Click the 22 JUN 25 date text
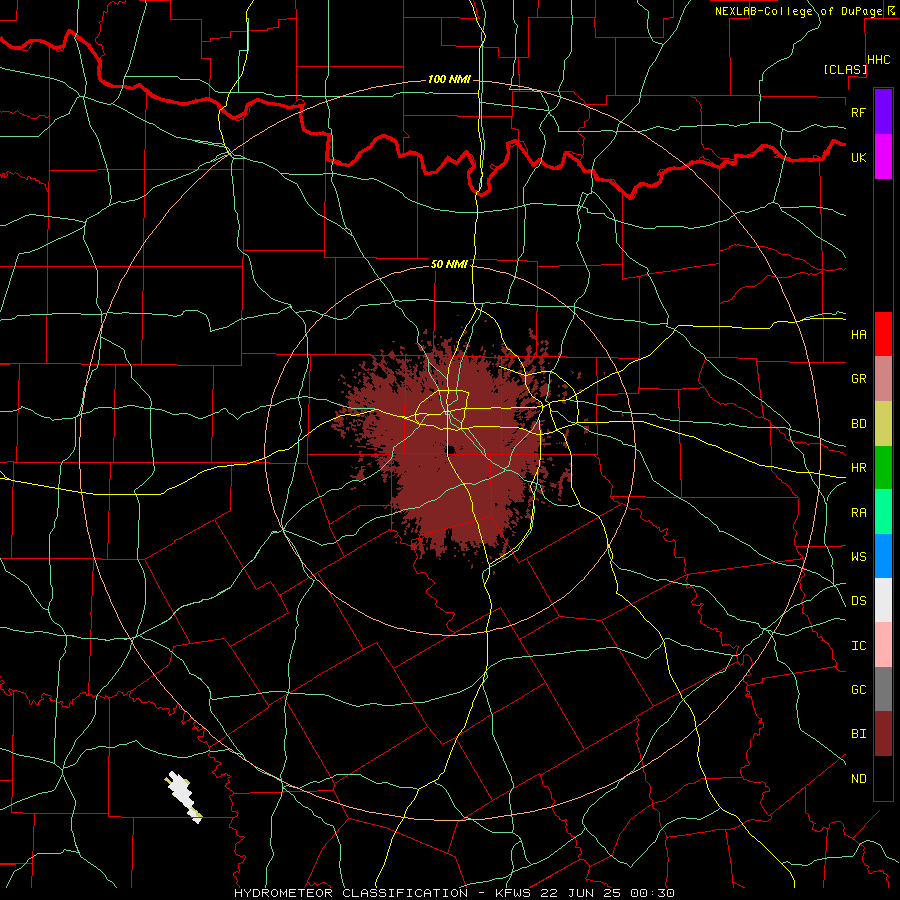Screen dimensions: 900x900 point(578,893)
